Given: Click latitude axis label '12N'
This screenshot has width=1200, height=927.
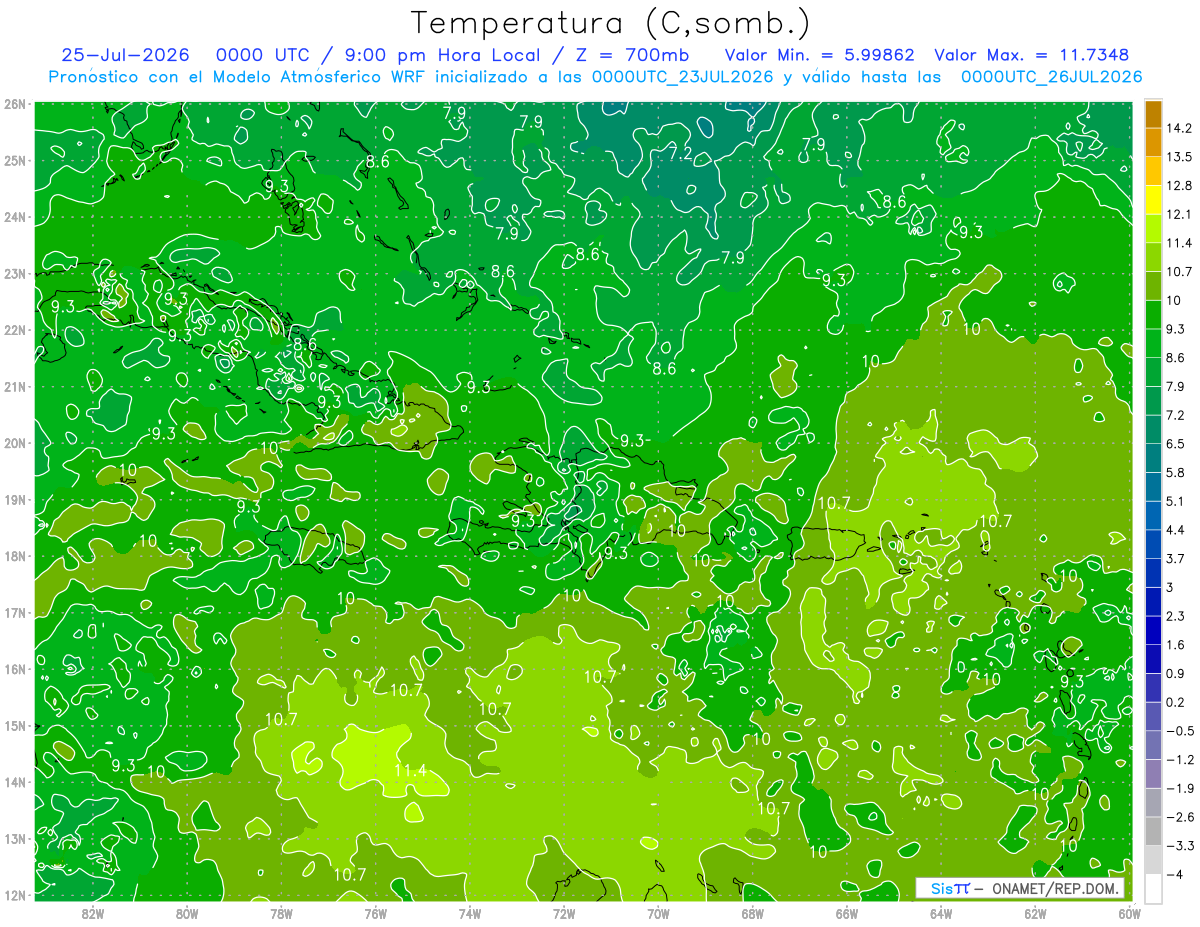Looking at the screenshot, I should pos(14,895).
